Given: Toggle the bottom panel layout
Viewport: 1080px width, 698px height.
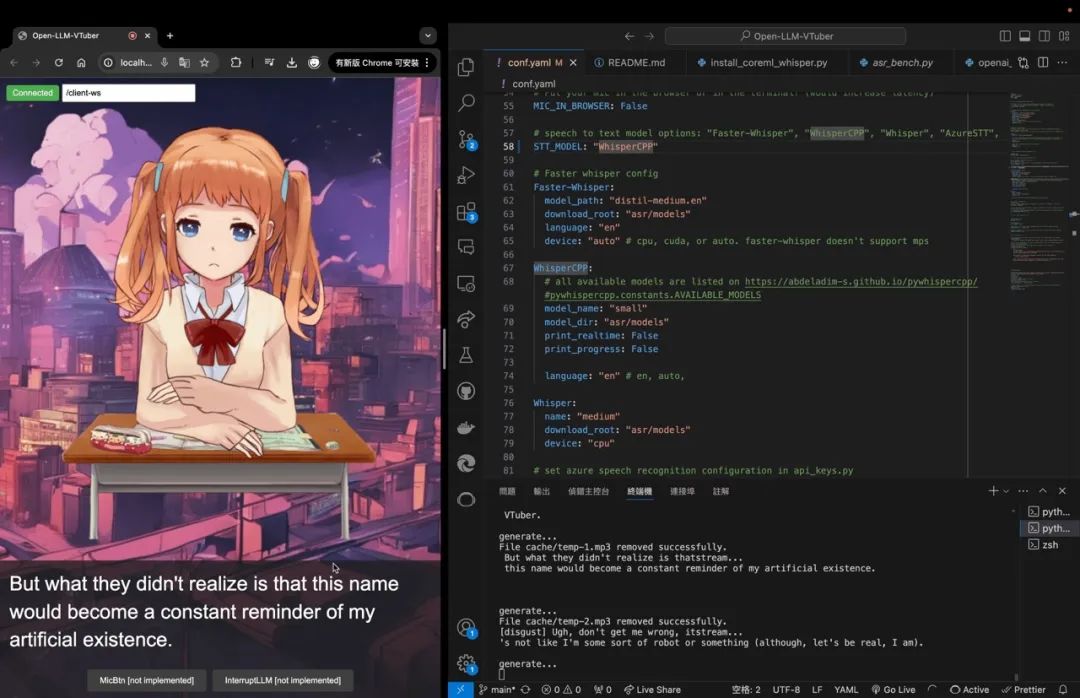Looking at the screenshot, I should click(x=1025, y=36).
